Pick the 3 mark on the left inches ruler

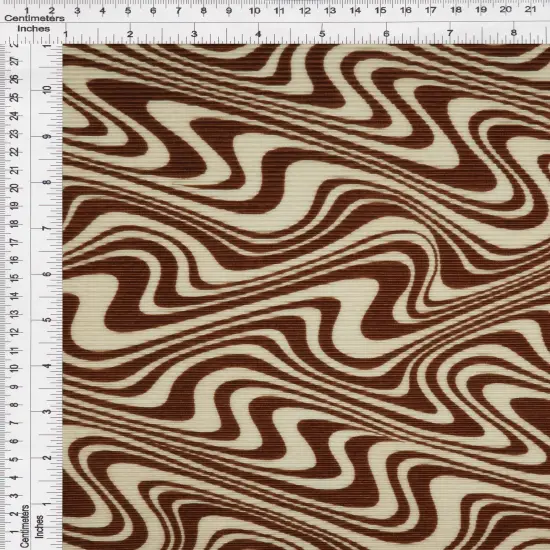click(x=47, y=411)
